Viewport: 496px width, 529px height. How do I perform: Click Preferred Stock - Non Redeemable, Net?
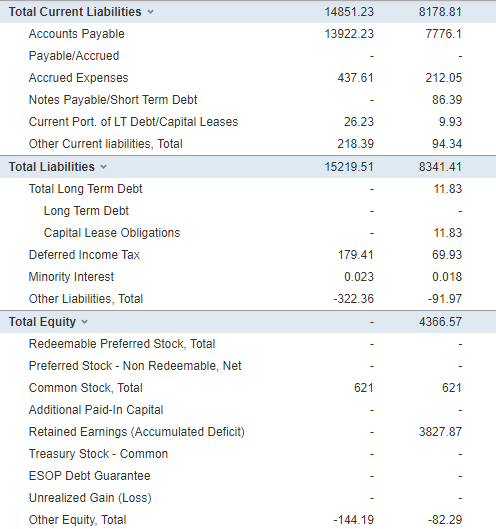coord(135,366)
